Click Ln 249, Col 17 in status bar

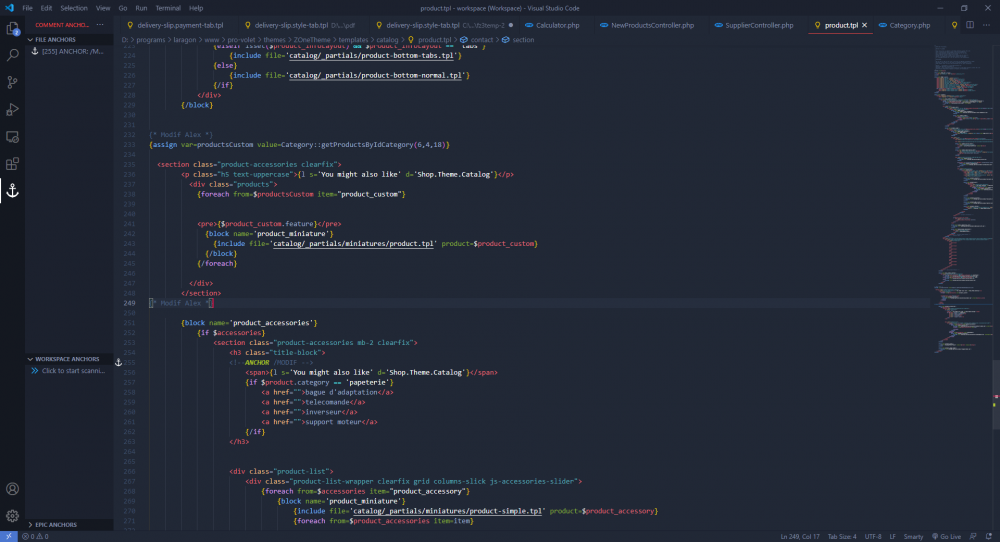[x=800, y=536]
